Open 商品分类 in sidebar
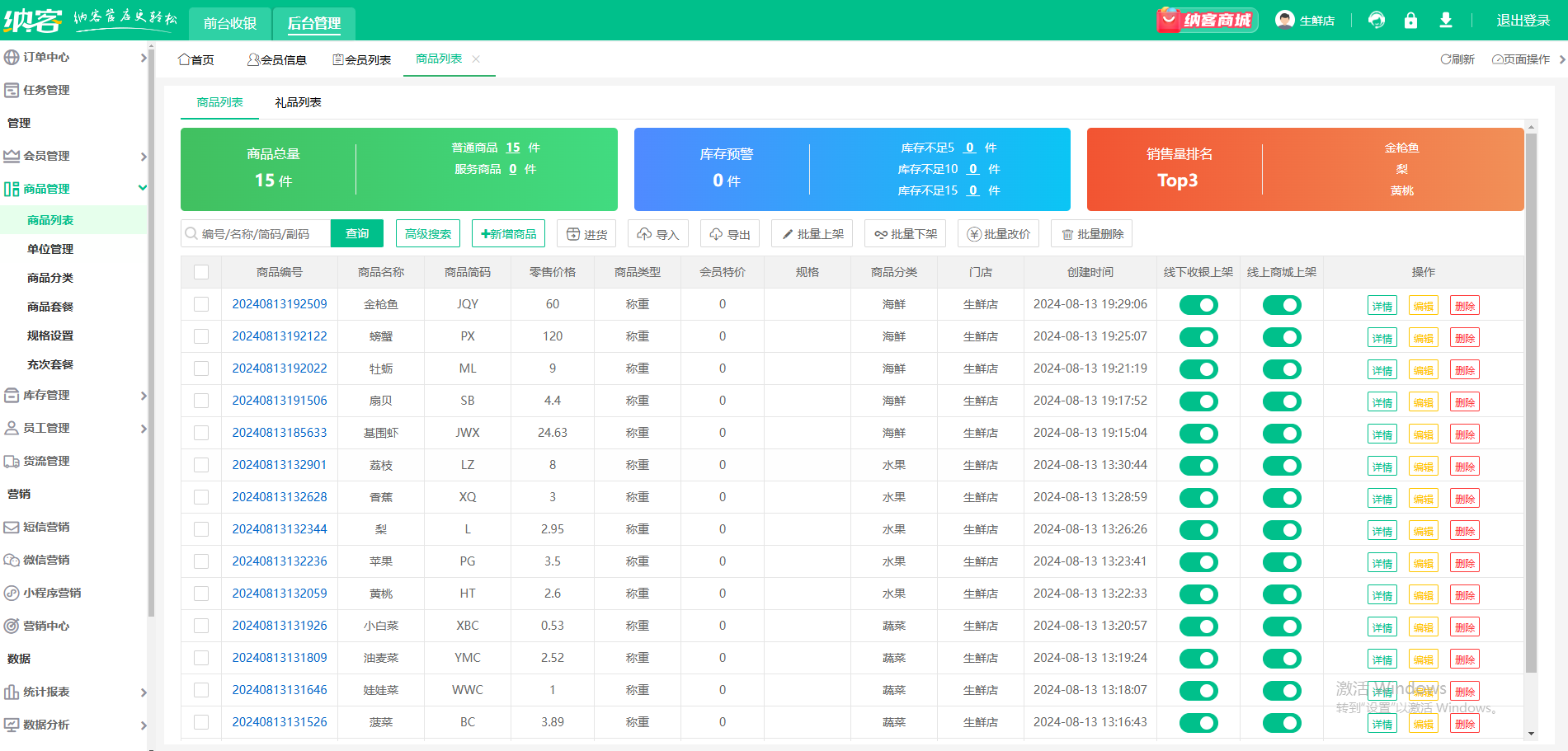Screen dimensions: 1568x751 50,278
